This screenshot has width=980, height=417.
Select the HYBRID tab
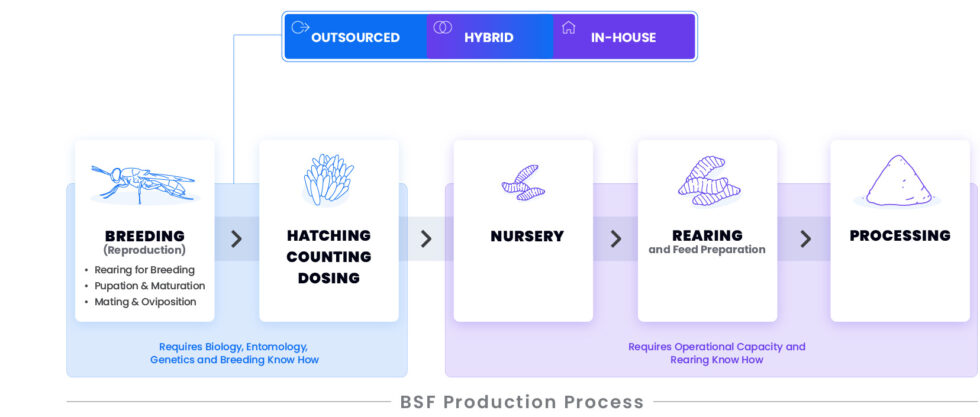pos(490,37)
